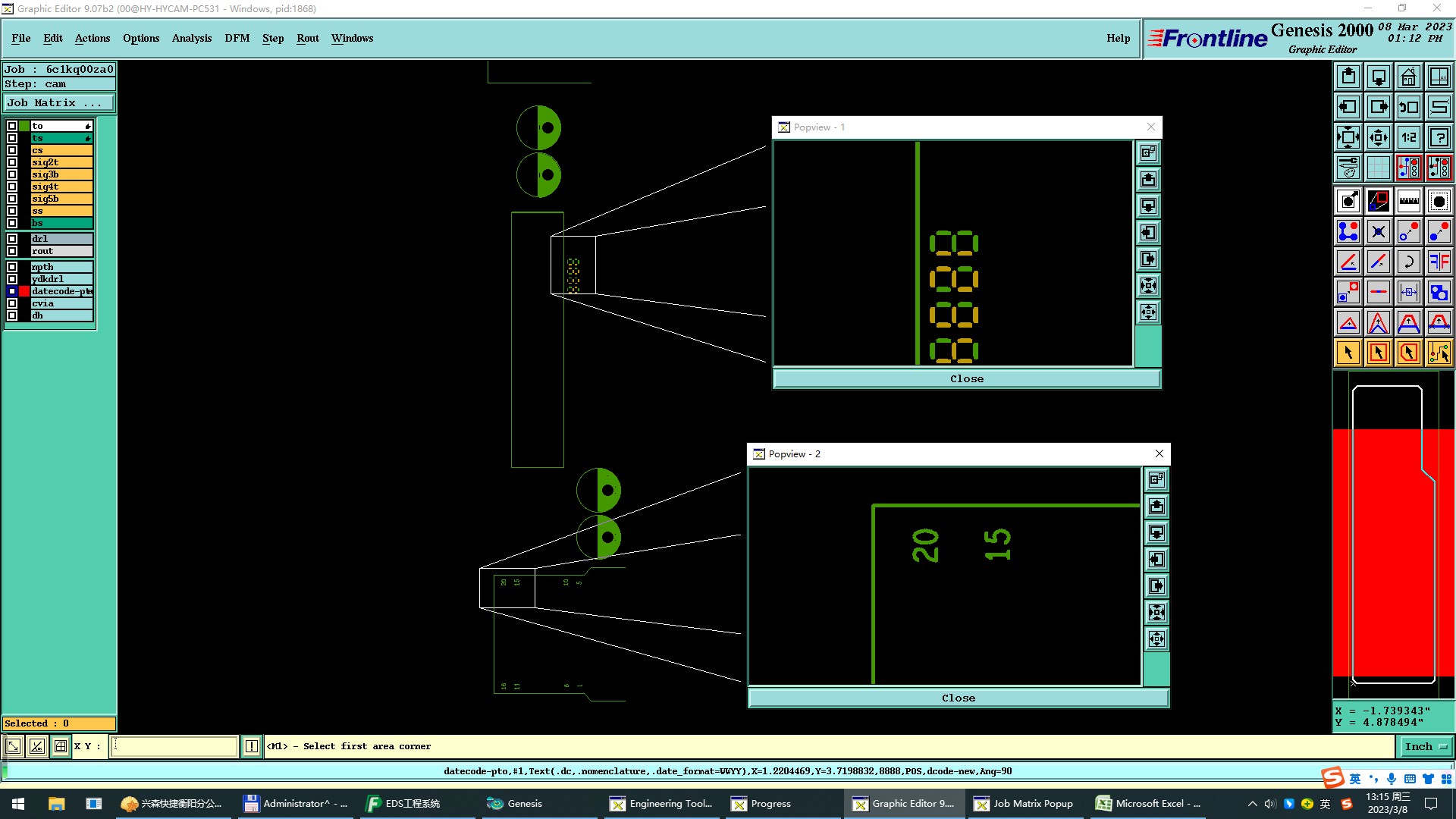Open the Inch units dropdown
The width and height of the screenshot is (1456, 819).
click(1425, 747)
